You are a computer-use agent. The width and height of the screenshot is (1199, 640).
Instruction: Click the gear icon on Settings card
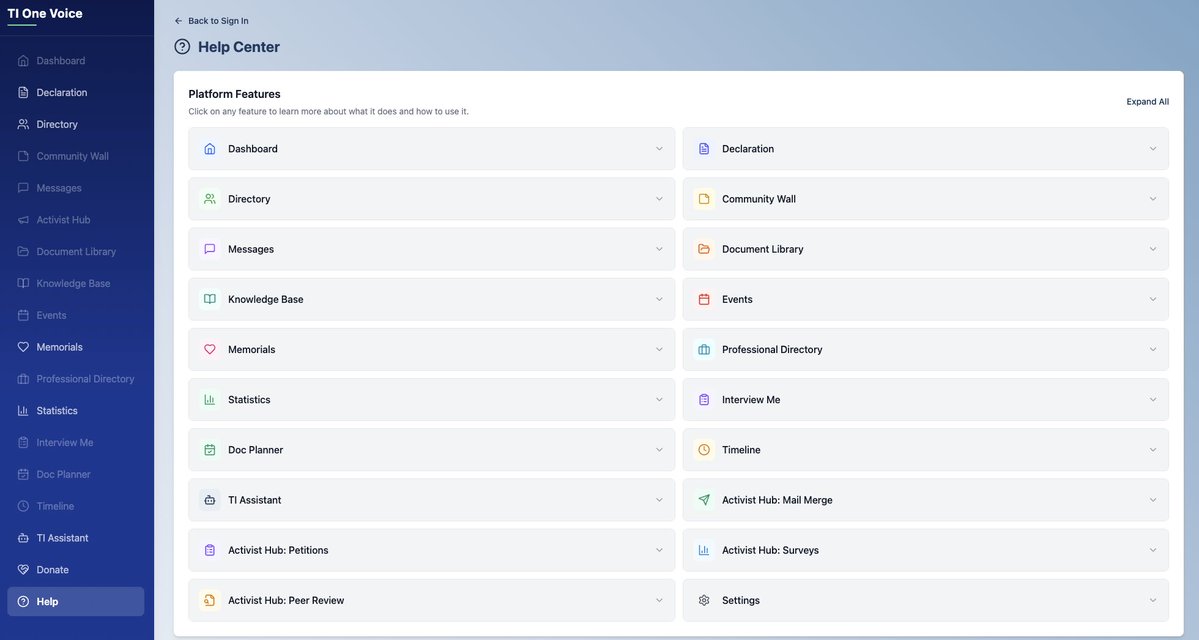(703, 600)
